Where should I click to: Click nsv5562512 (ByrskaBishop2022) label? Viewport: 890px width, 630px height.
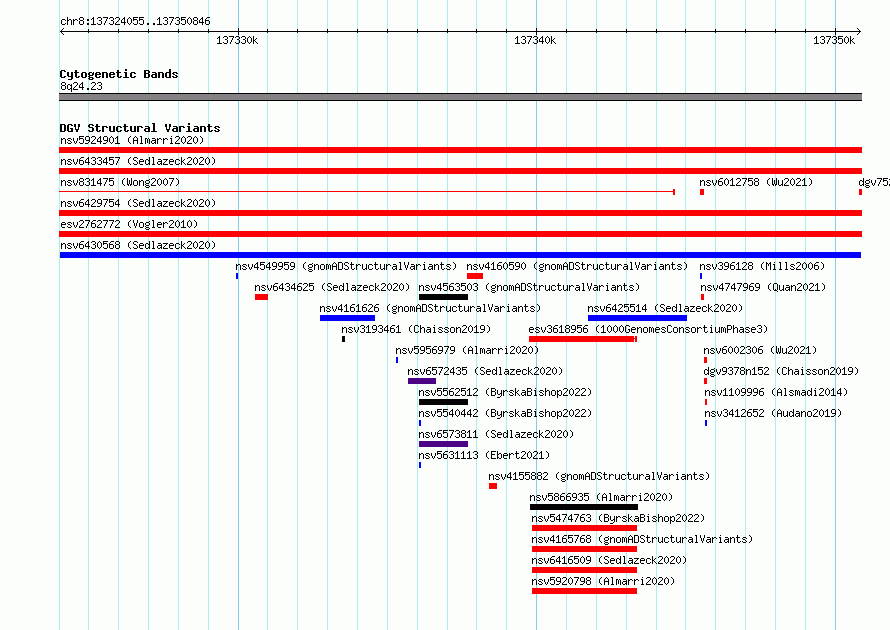coord(505,392)
